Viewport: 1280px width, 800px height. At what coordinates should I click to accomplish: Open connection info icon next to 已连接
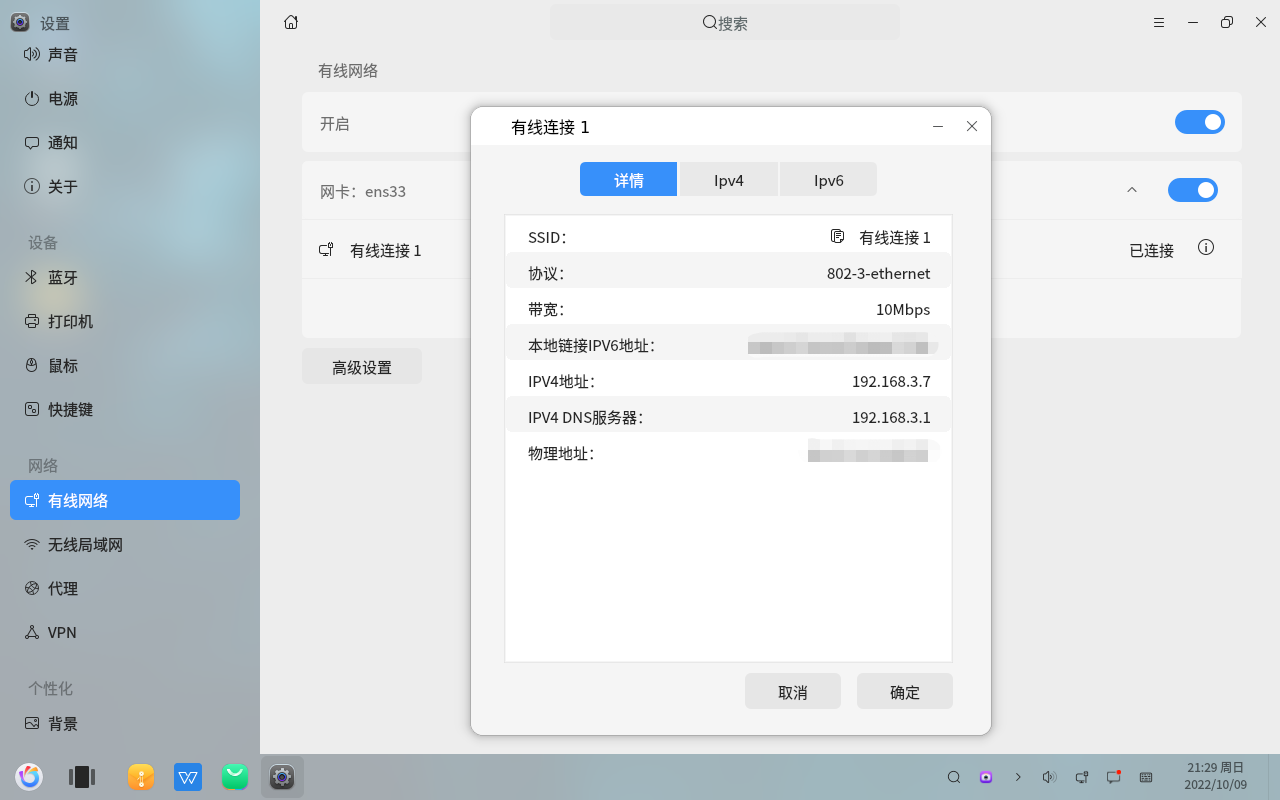(x=1206, y=247)
